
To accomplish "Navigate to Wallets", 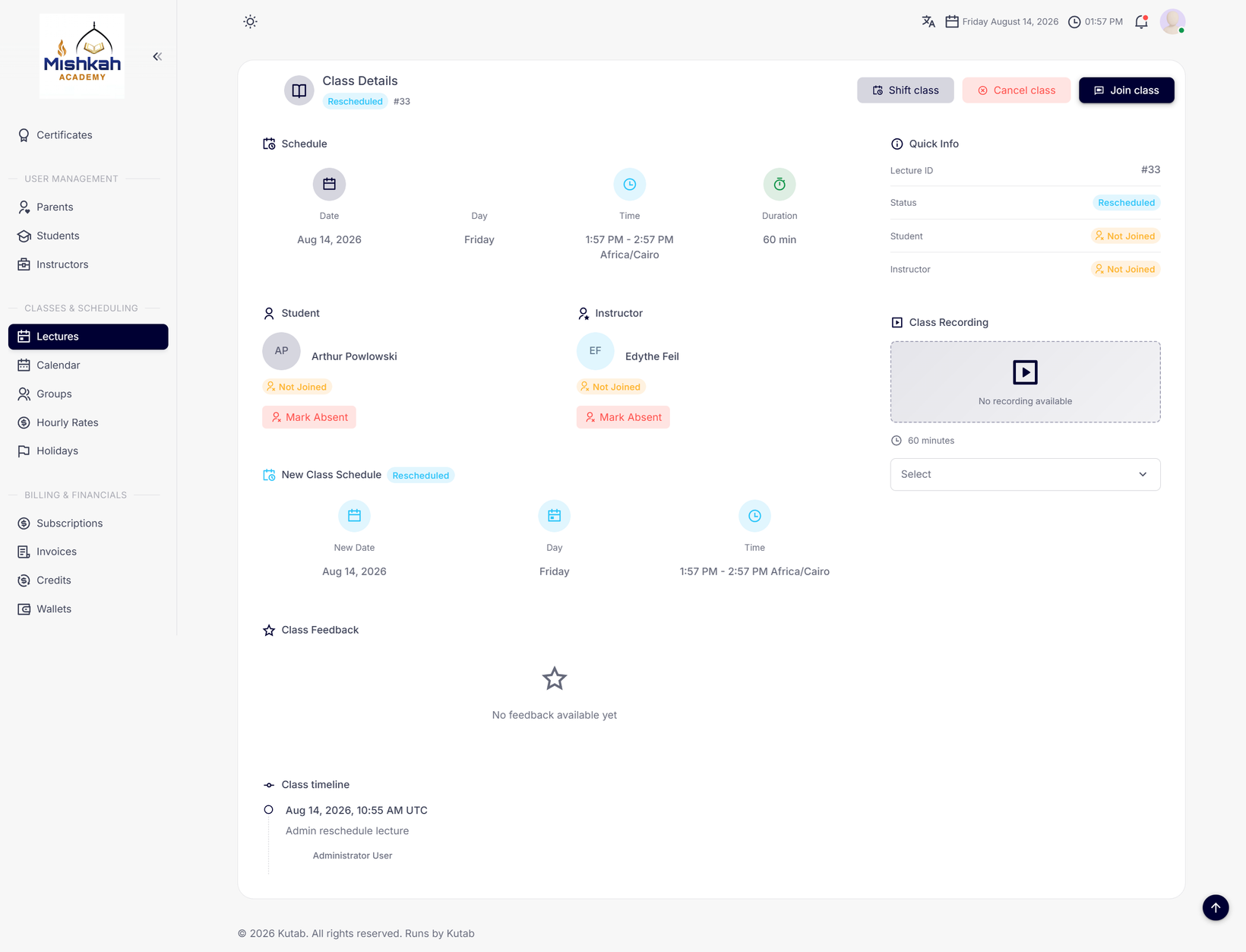I will pyautogui.click(x=88, y=609).
